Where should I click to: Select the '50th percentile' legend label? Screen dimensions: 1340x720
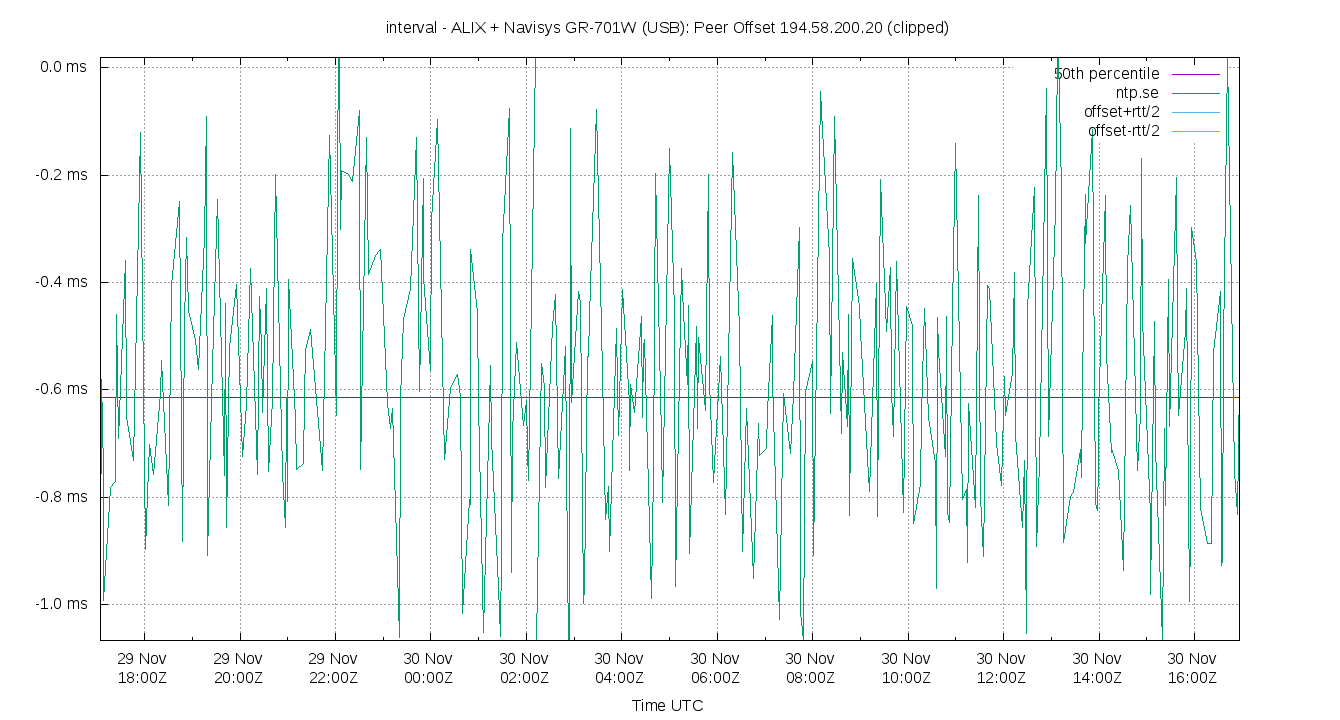tap(1106, 74)
